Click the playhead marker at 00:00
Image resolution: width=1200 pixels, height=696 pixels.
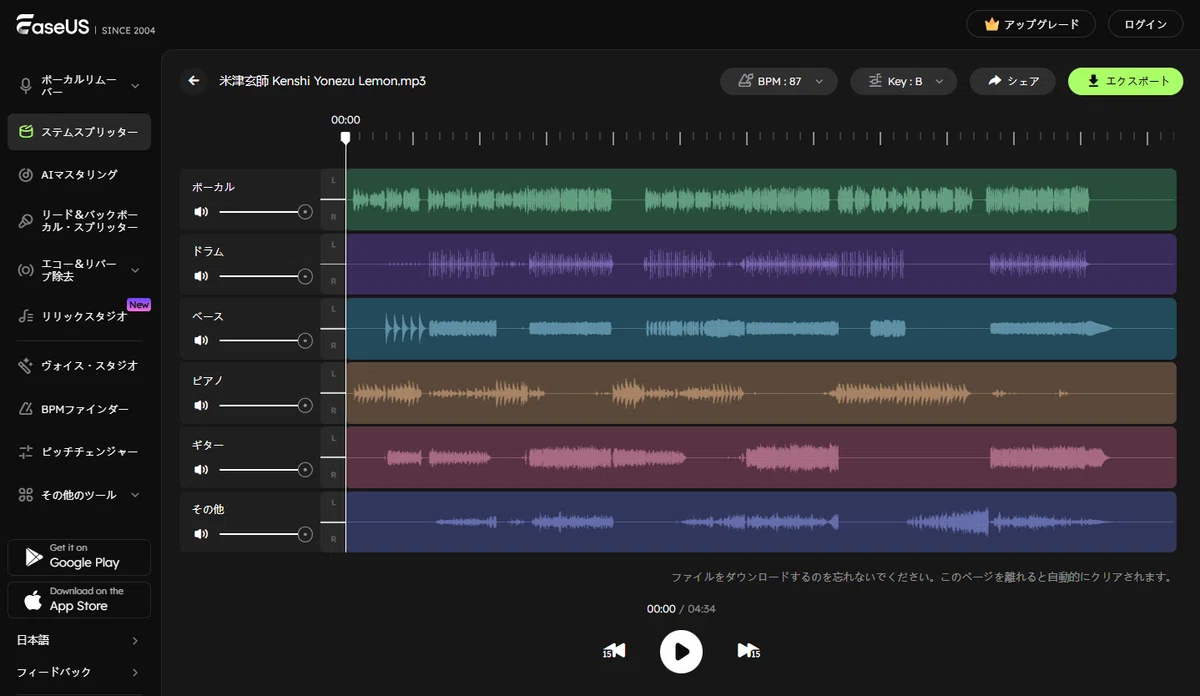coord(345,138)
